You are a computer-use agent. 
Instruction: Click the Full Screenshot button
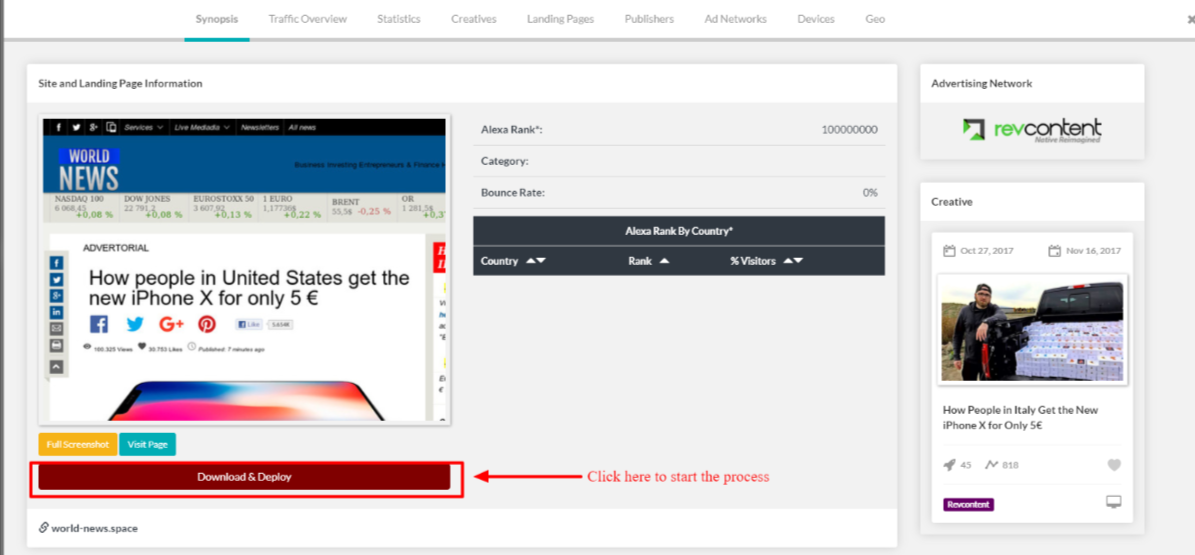click(x=78, y=444)
